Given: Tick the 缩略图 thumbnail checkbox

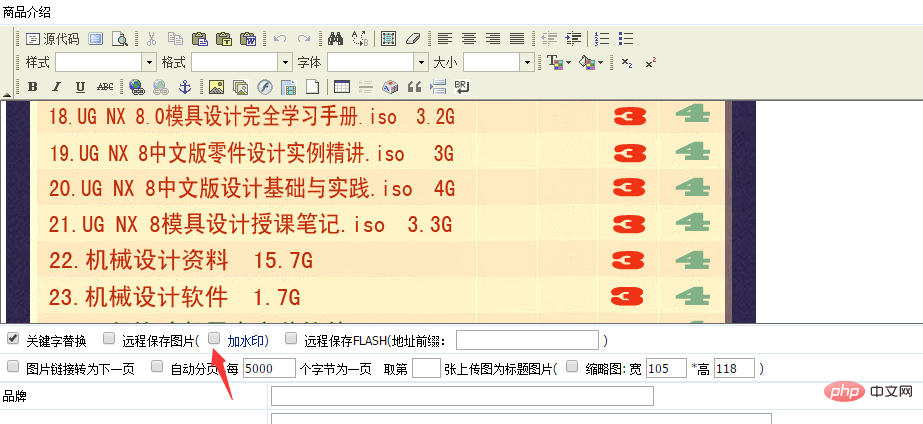Looking at the screenshot, I should (572, 366).
